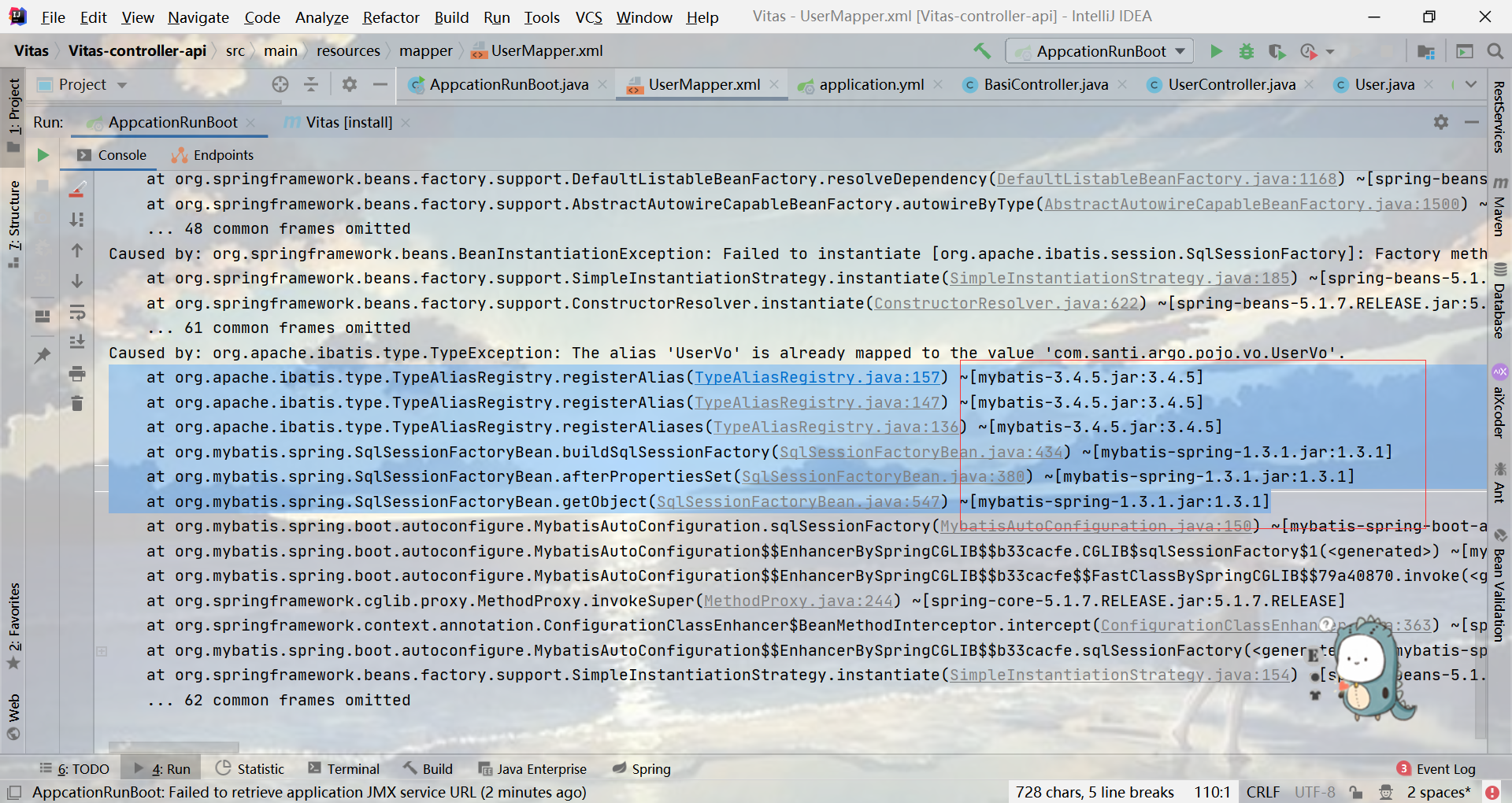
Task: Change line separator CRLF in status bar
Action: [1263, 792]
